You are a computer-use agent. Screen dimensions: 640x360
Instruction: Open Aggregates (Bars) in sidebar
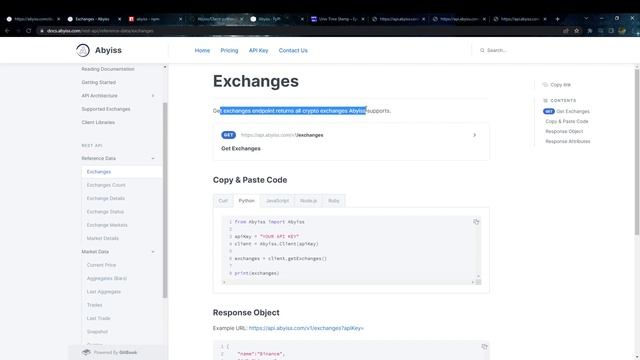tap(107, 278)
